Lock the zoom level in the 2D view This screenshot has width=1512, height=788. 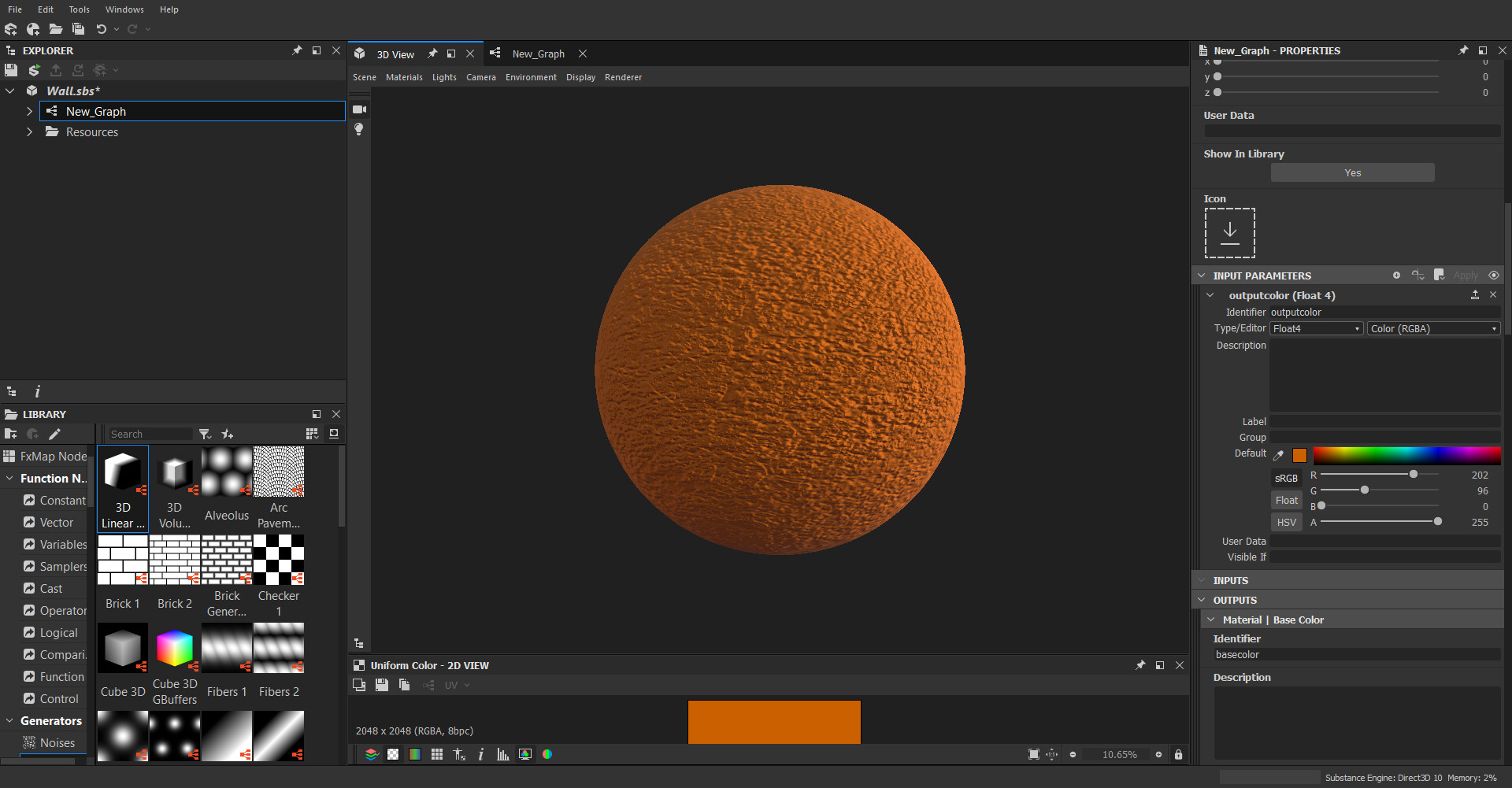(1178, 754)
